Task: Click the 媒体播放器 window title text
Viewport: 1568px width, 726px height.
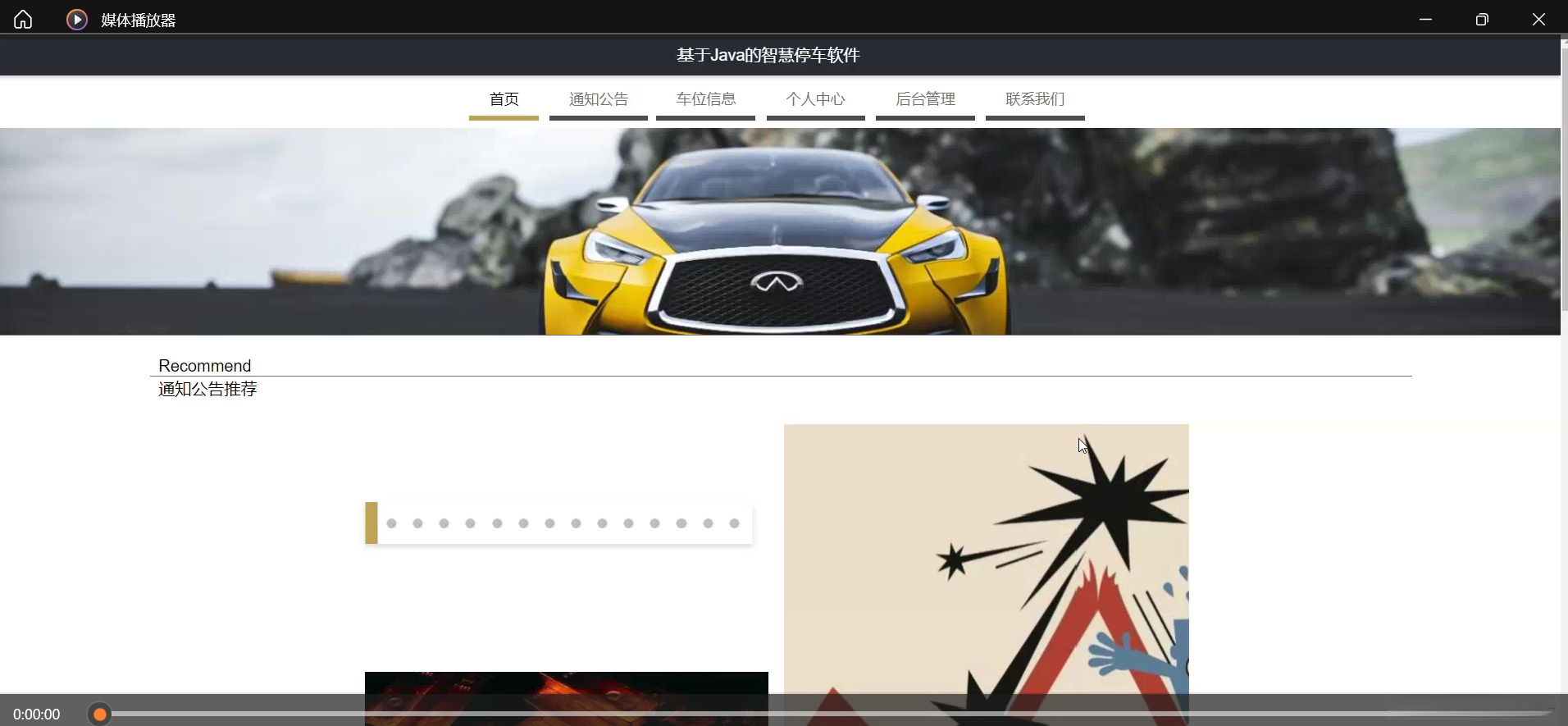Action: pyautogui.click(x=139, y=21)
